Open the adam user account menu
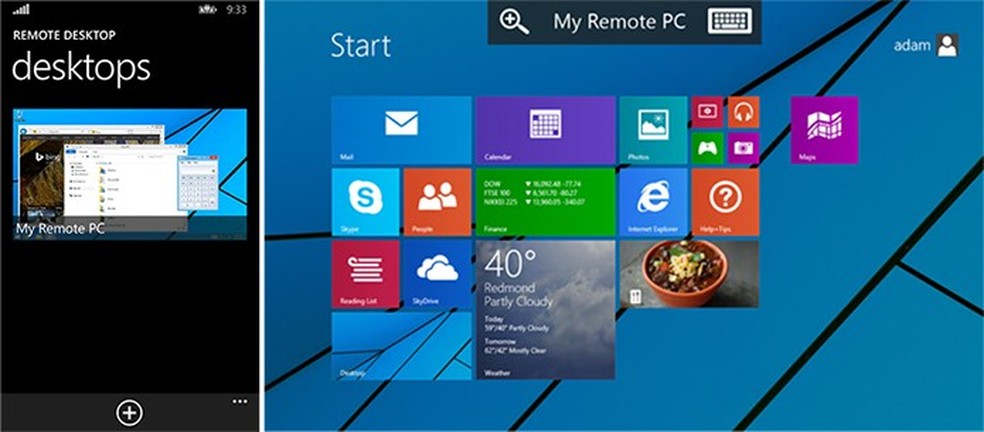This screenshot has width=984, height=432. 926,45
